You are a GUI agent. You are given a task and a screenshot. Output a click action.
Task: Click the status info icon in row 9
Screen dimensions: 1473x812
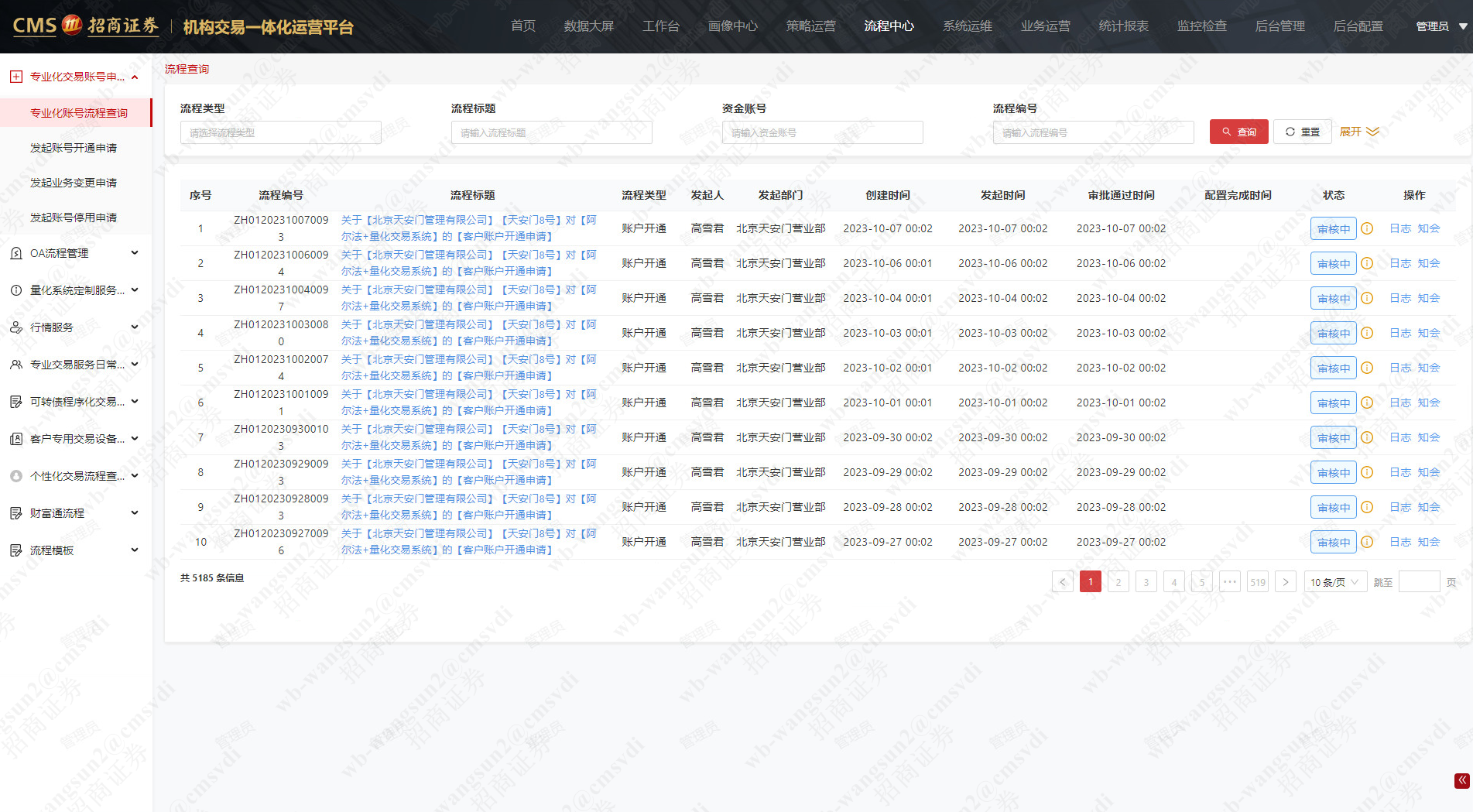(x=1367, y=507)
